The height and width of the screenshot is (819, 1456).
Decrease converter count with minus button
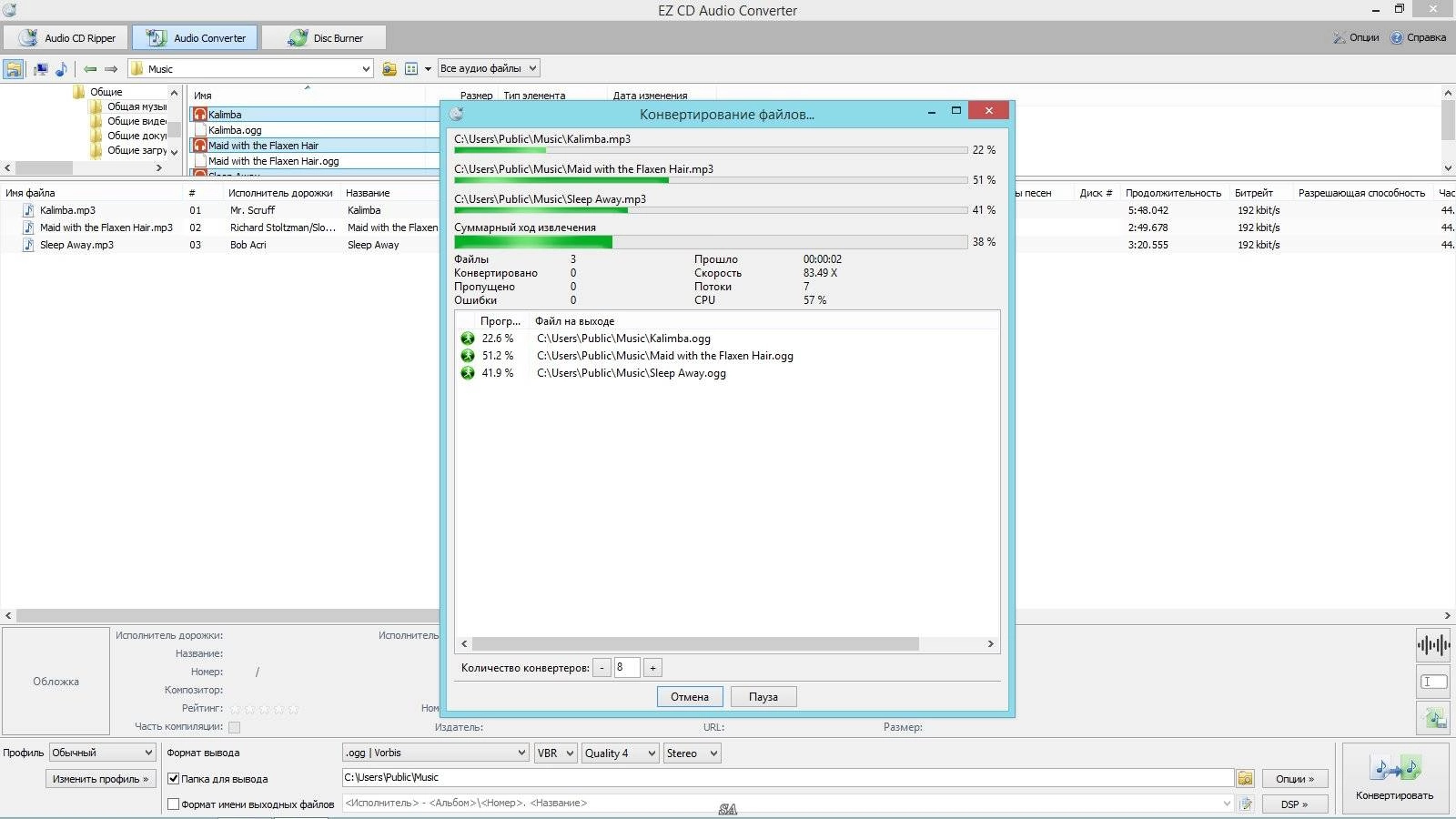pyautogui.click(x=602, y=668)
